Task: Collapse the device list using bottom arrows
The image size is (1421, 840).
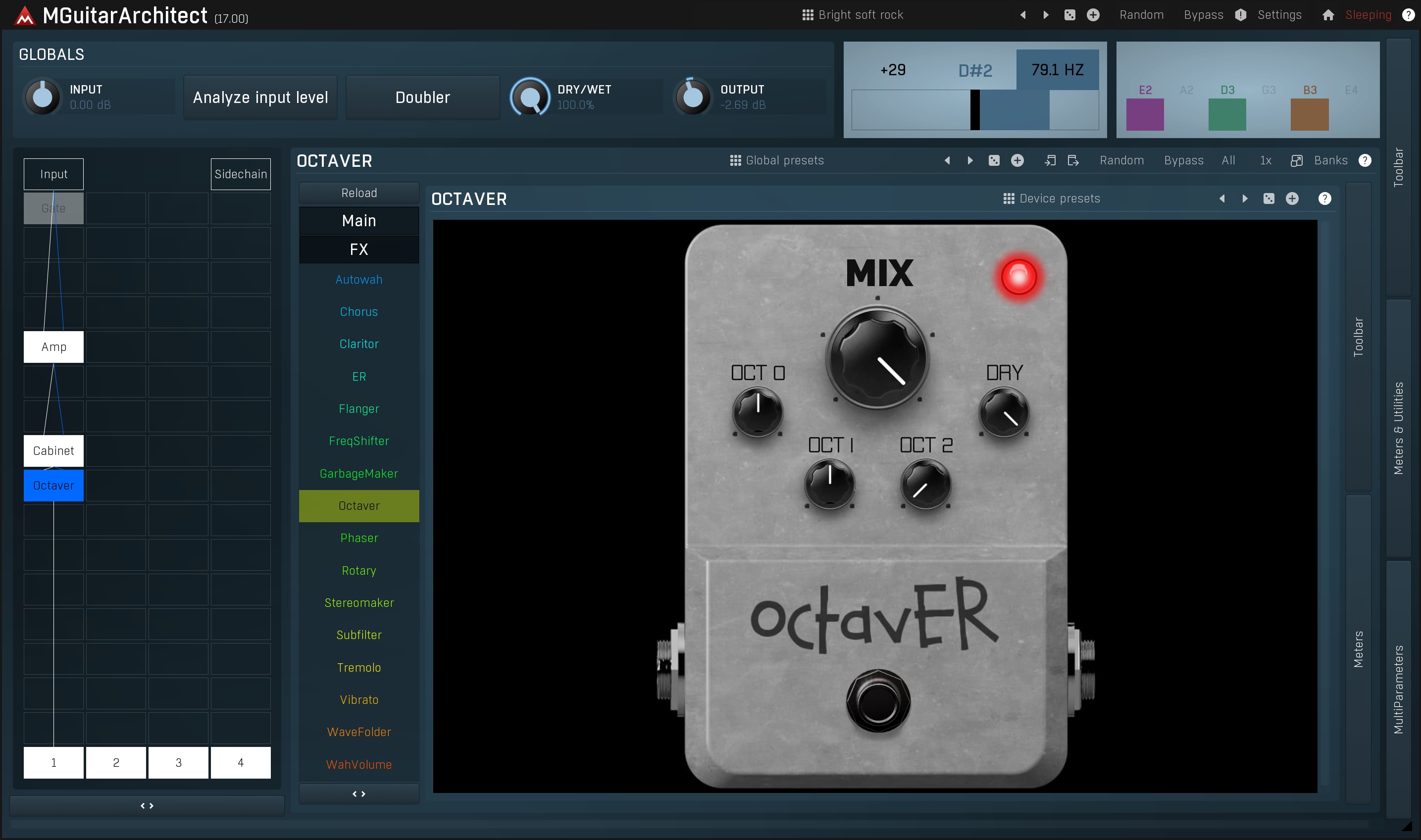Action: pyautogui.click(x=359, y=794)
